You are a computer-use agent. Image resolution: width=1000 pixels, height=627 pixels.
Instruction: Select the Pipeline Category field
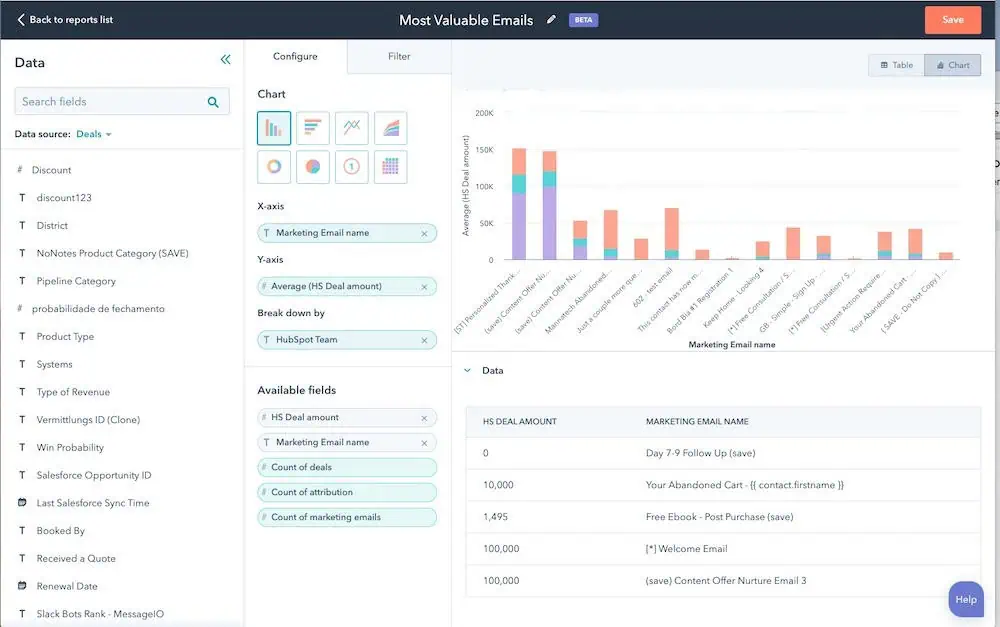[76, 281]
